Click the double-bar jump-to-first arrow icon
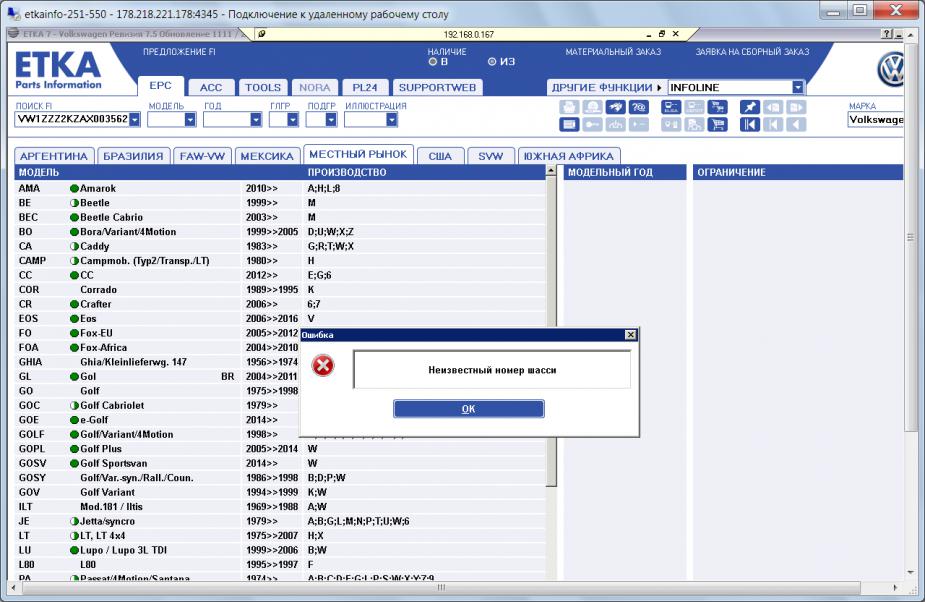Image resolution: width=925 pixels, height=602 pixels. coord(750,125)
